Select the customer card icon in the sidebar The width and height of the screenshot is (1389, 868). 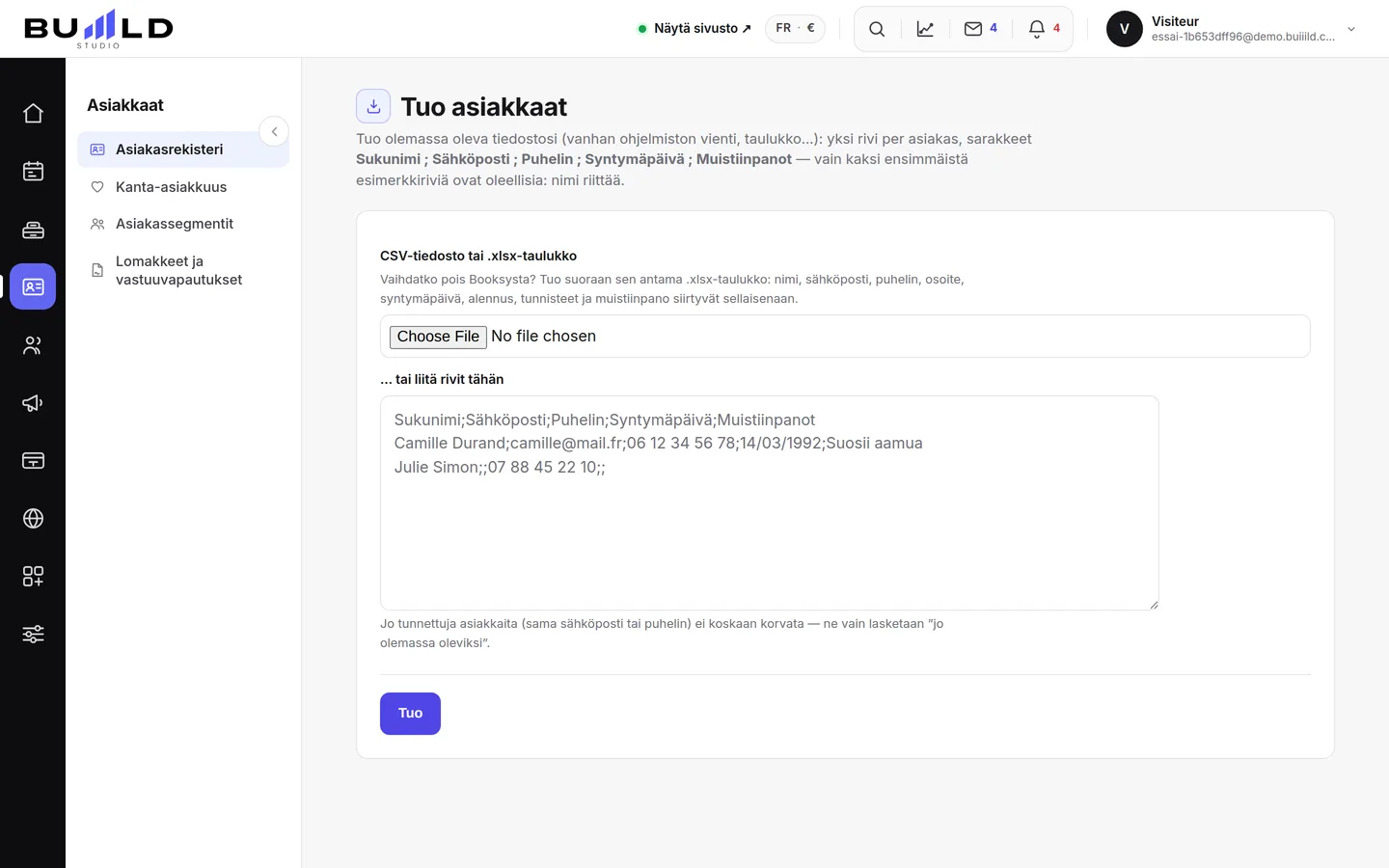[x=33, y=286]
